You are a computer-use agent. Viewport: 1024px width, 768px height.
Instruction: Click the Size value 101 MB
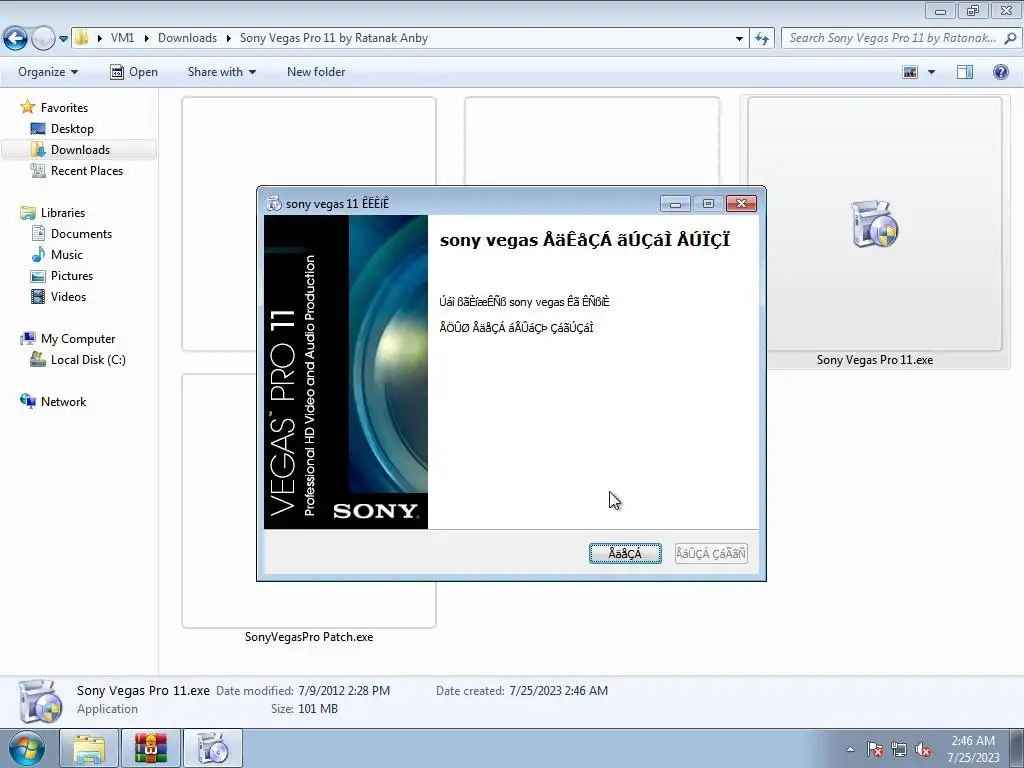(x=317, y=709)
